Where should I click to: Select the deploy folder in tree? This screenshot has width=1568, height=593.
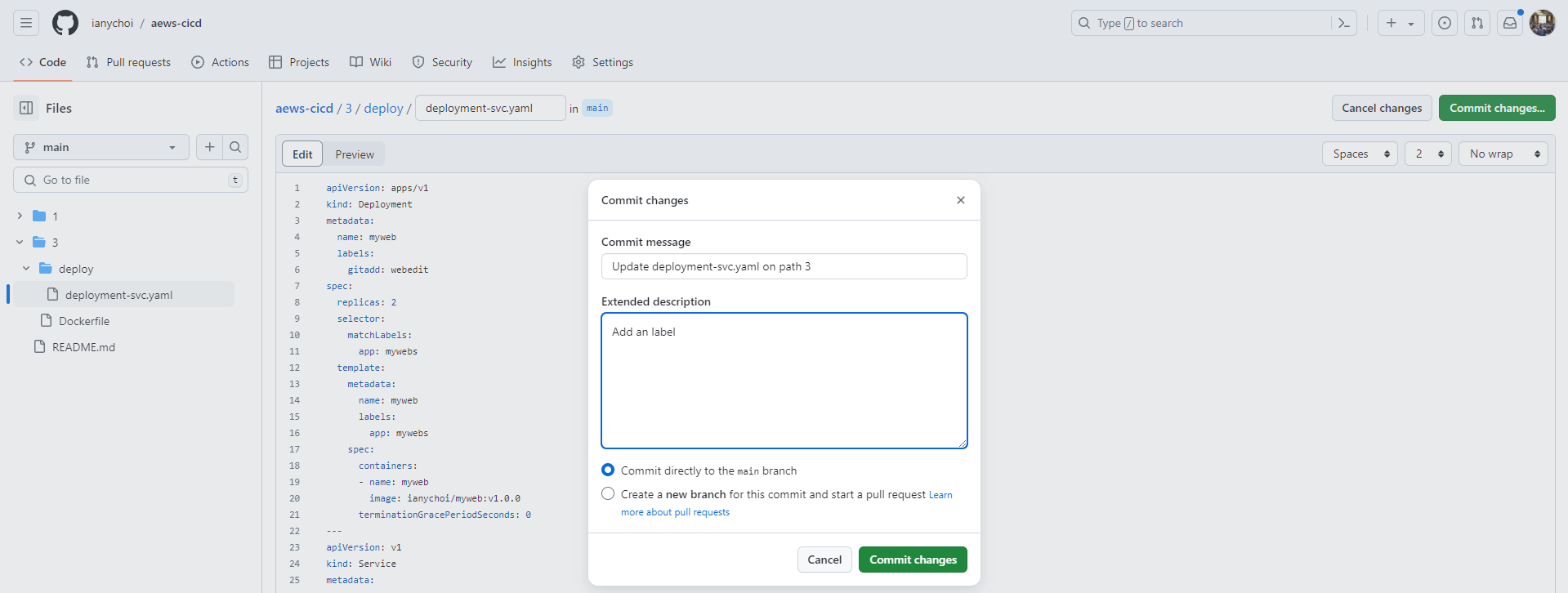tap(76, 269)
